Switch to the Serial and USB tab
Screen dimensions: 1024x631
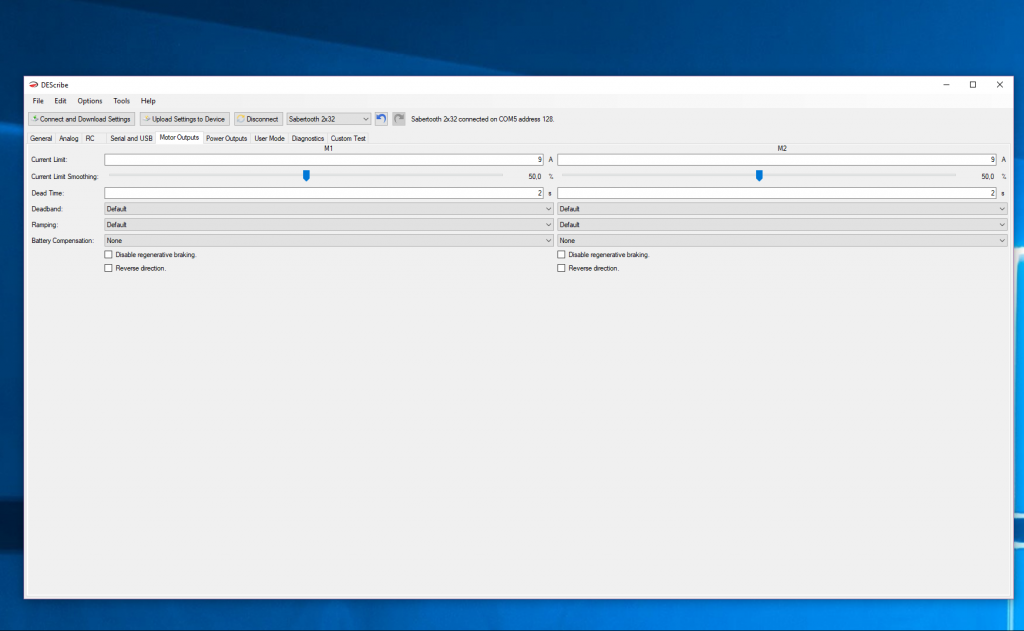[x=131, y=138]
